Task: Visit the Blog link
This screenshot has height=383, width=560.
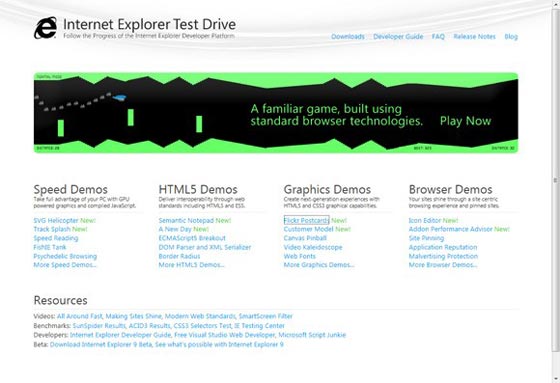Action: pyautogui.click(x=511, y=36)
